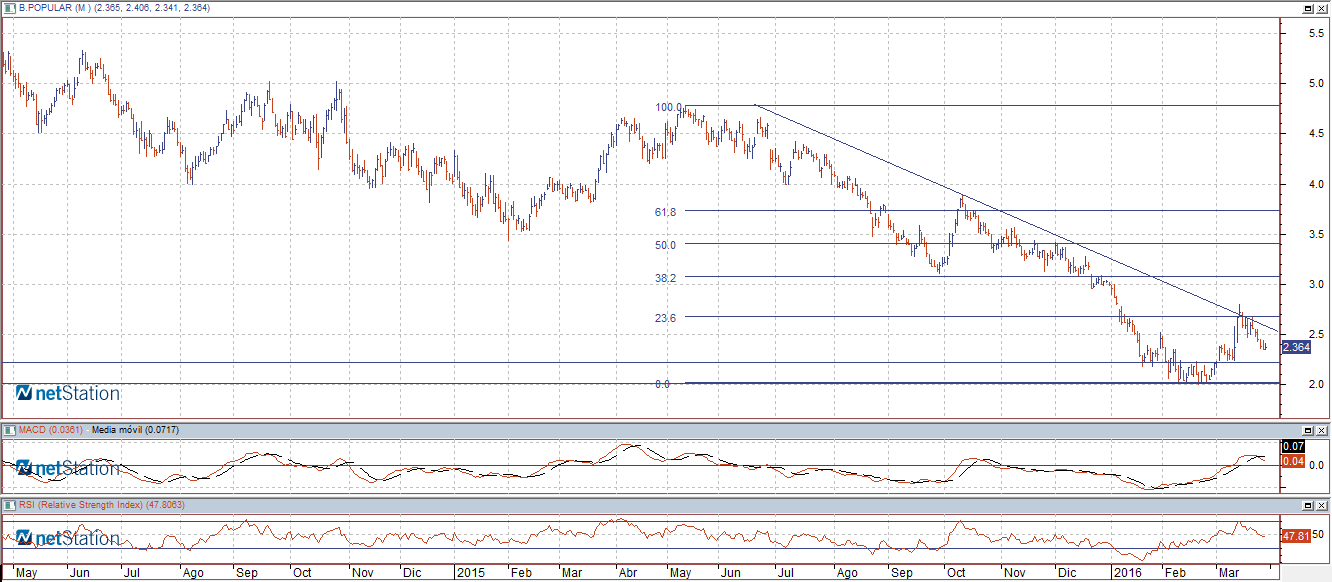Close the RSI indicator panel
The height and width of the screenshot is (582, 1332).
(1322, 506)
